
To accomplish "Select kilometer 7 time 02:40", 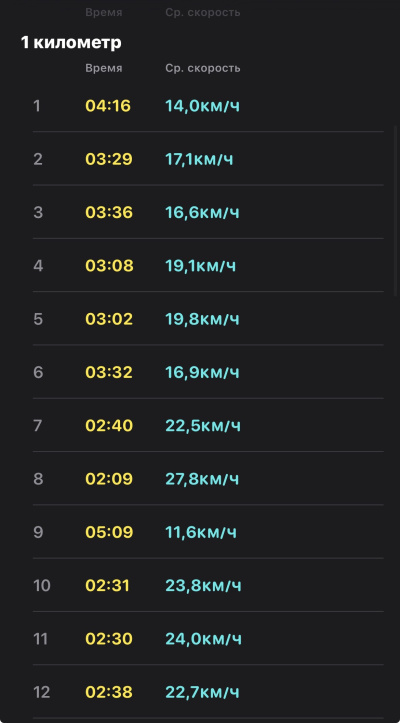I will pyautogui.click(x=109, y=426).
